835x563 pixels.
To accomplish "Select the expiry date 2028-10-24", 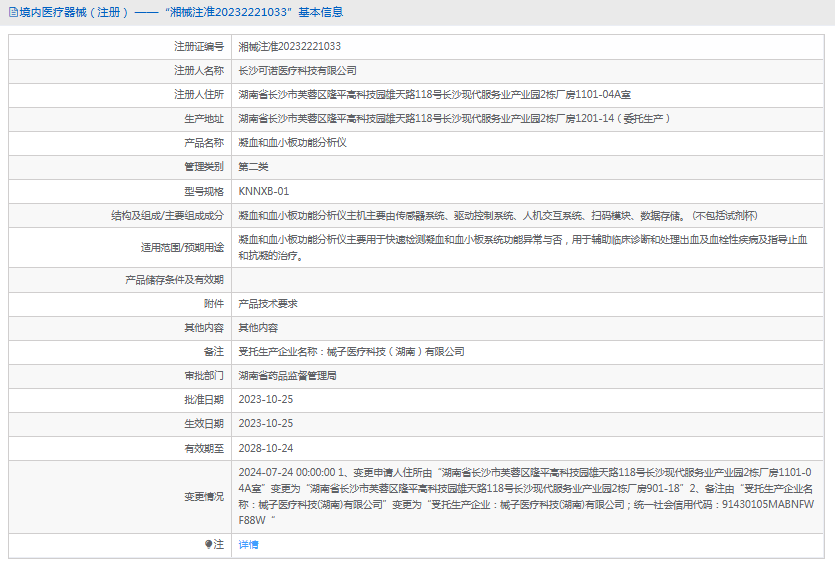I will [266, 448].
